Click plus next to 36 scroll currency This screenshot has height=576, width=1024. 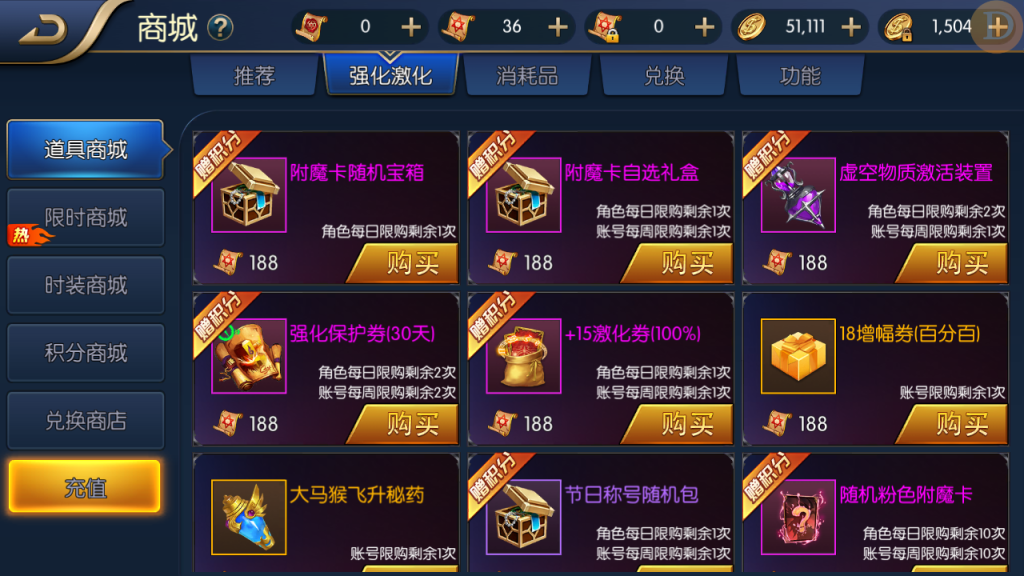[557, 27]
